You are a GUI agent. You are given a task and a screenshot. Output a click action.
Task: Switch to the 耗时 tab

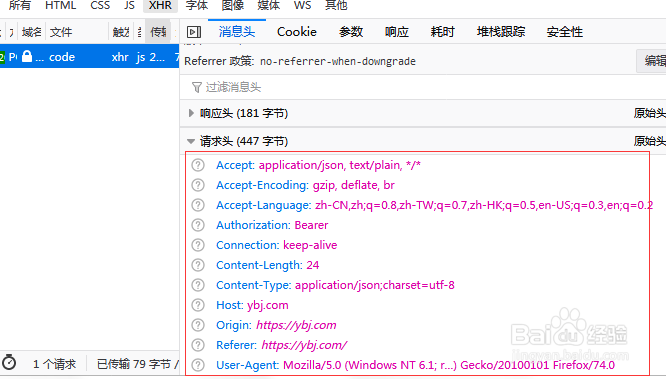click(443, 32)
